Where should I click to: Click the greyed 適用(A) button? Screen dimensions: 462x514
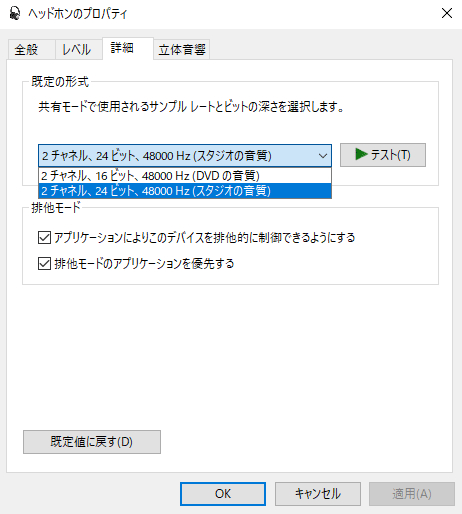pos(412,494)
